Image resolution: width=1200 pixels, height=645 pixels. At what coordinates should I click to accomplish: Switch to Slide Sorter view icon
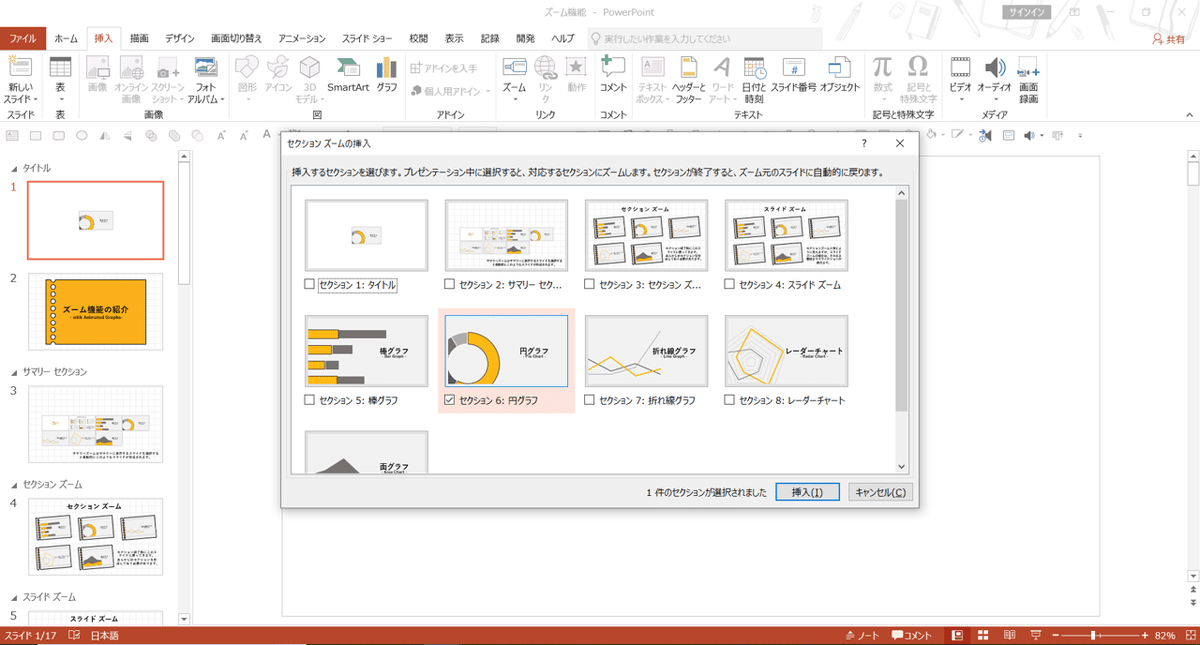[x=984, y=636]
